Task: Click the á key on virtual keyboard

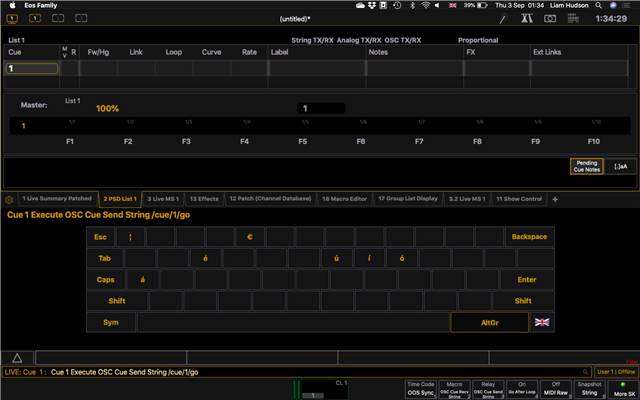Action: (x=142, y=280)
